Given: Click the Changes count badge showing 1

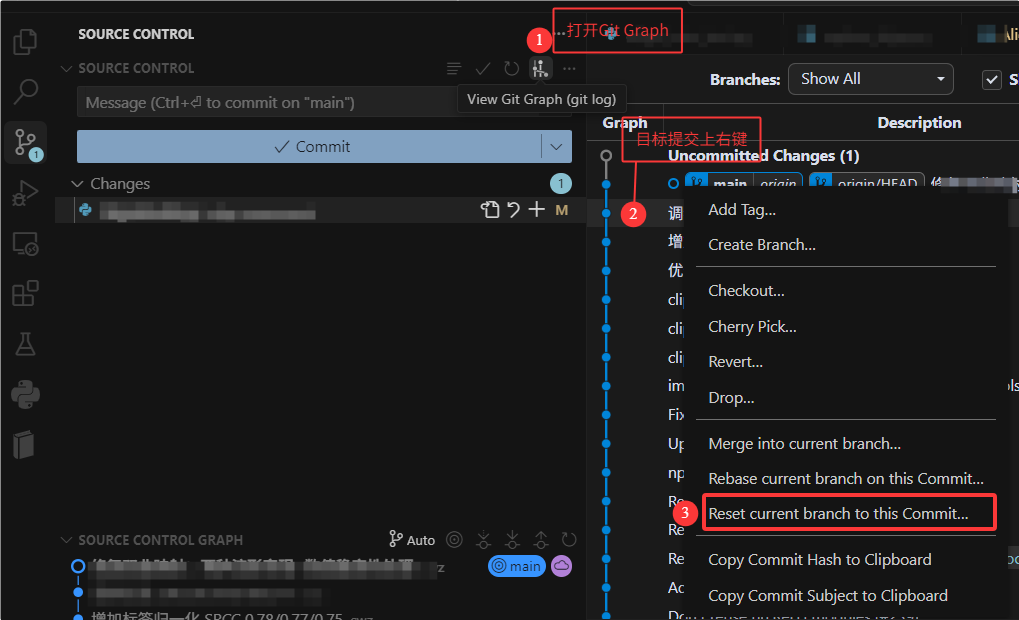Looking at the screenshot, I should [x=561, y=184].
